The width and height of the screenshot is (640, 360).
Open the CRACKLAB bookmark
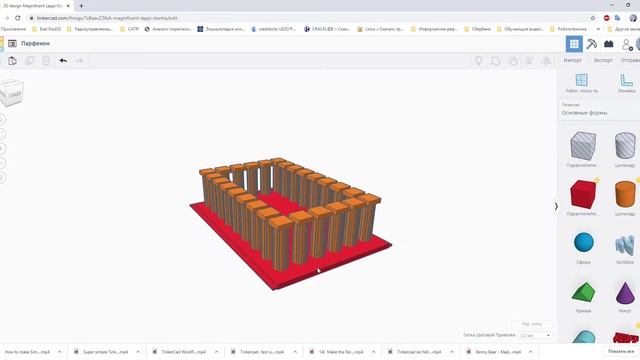coord(327,29)
